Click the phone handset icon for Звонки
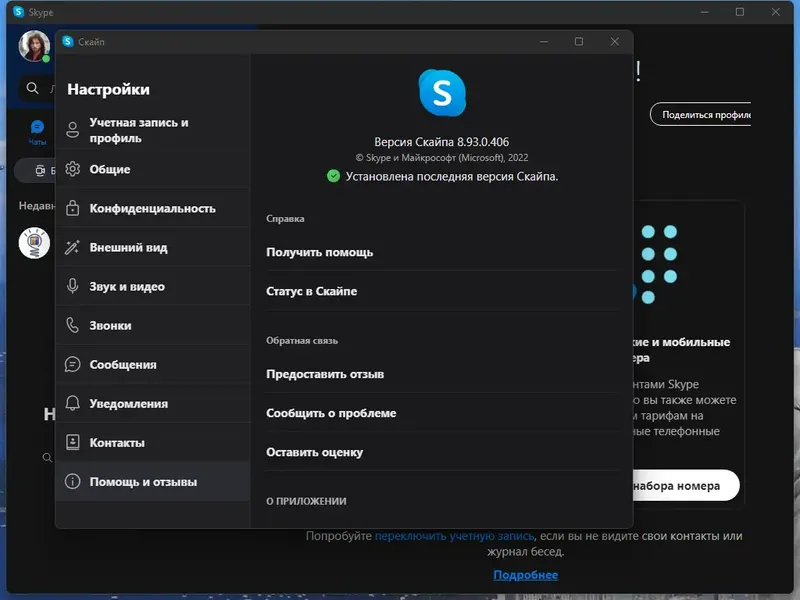 click(72, 325)
